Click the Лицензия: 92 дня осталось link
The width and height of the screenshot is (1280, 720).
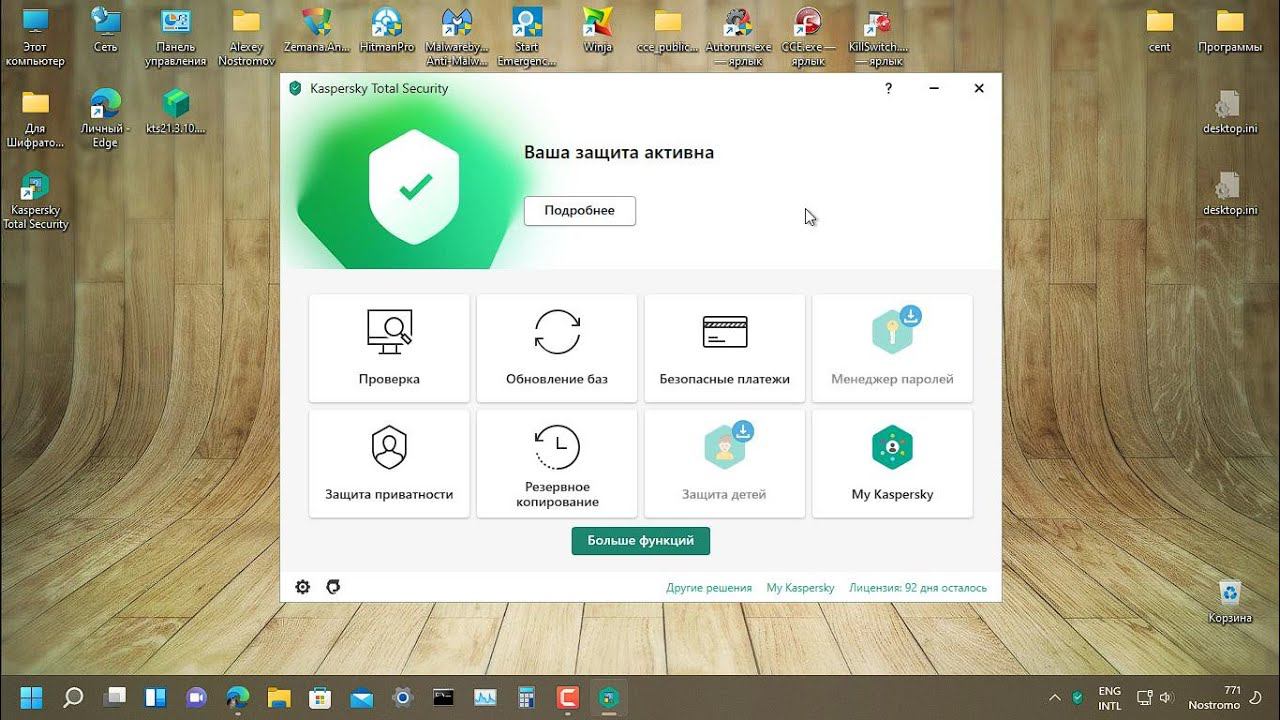point(918,588)
